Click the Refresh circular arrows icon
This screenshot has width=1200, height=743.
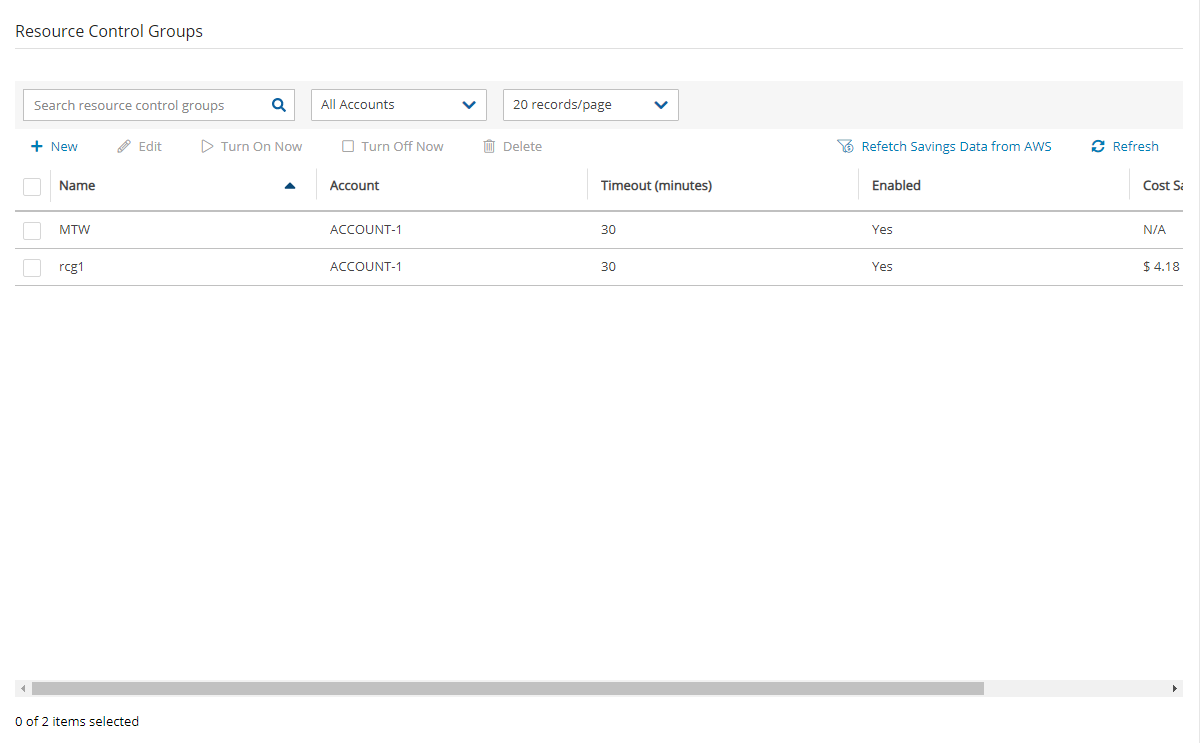coord(1098,146)
